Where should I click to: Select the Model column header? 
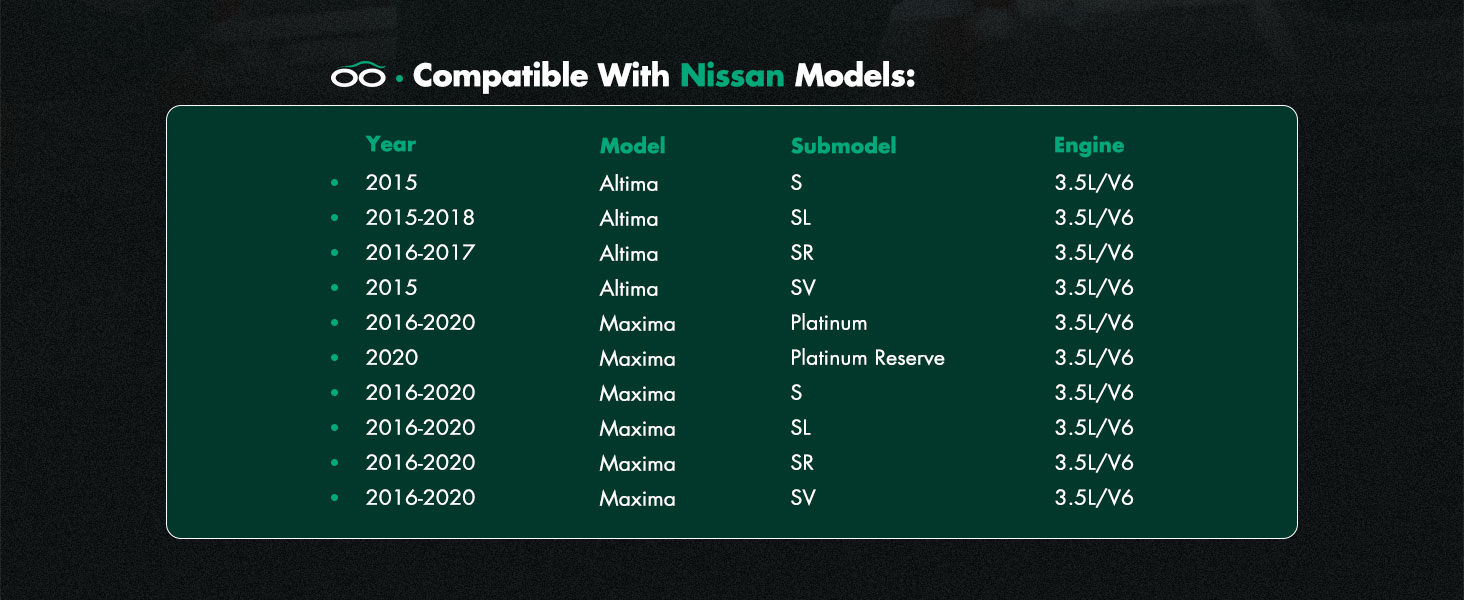coord(632,146)
